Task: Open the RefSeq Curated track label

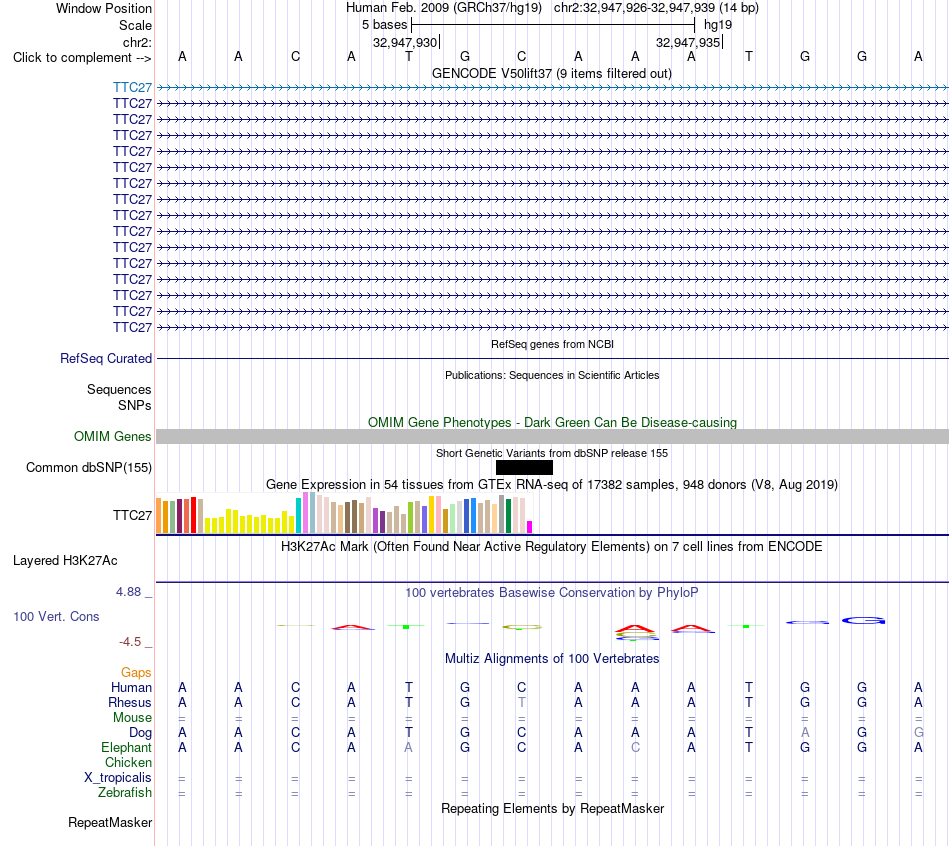Action: coord(105,359)
